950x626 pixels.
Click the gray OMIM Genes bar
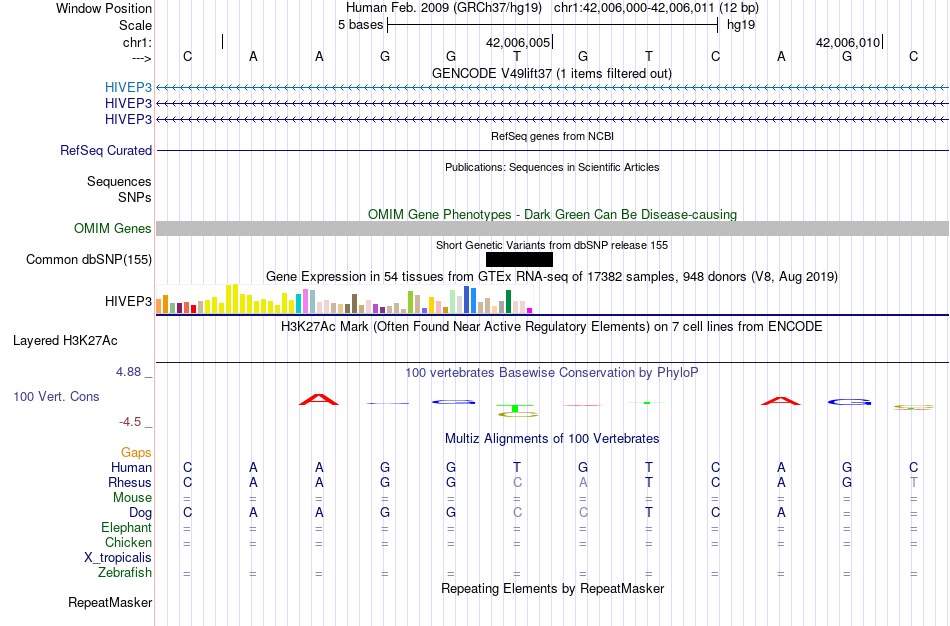click(x=552, y=228)
